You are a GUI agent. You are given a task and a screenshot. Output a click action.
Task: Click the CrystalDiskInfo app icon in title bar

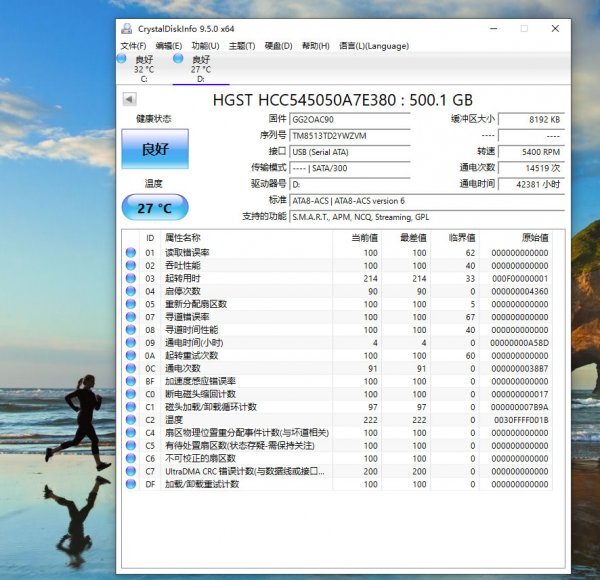pos(127,28)
